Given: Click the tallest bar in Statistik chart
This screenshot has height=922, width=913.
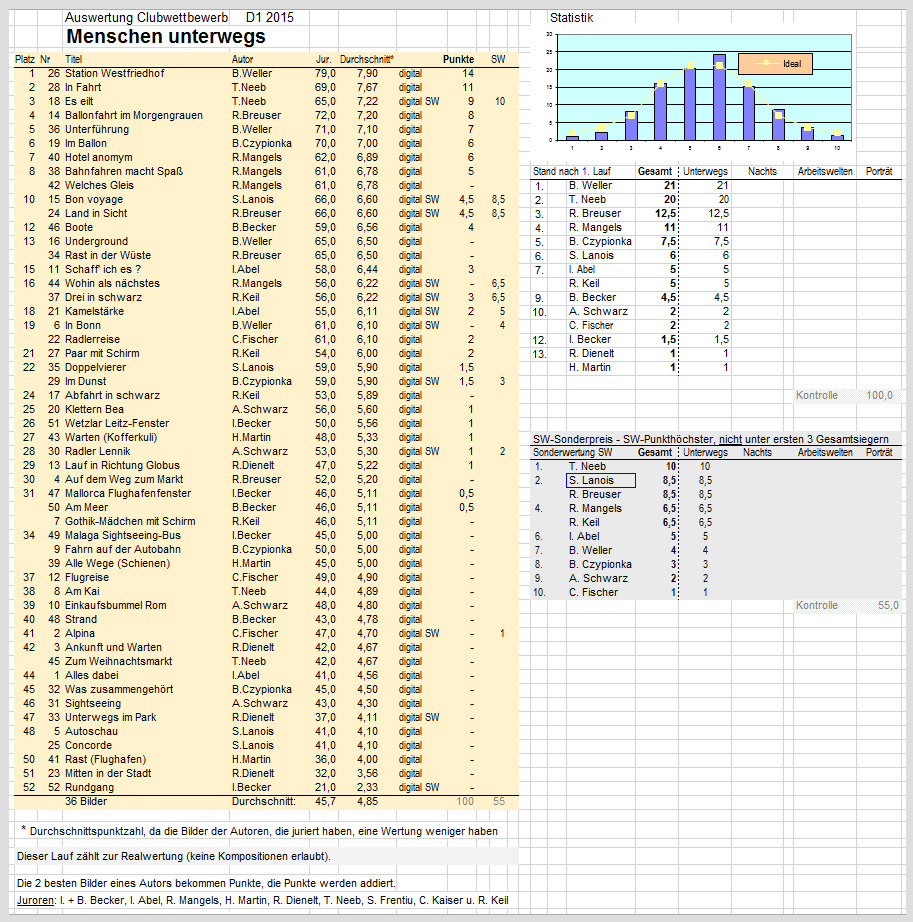Looking at the screenshot, I should pyautogui.click(x=719, y=97).
